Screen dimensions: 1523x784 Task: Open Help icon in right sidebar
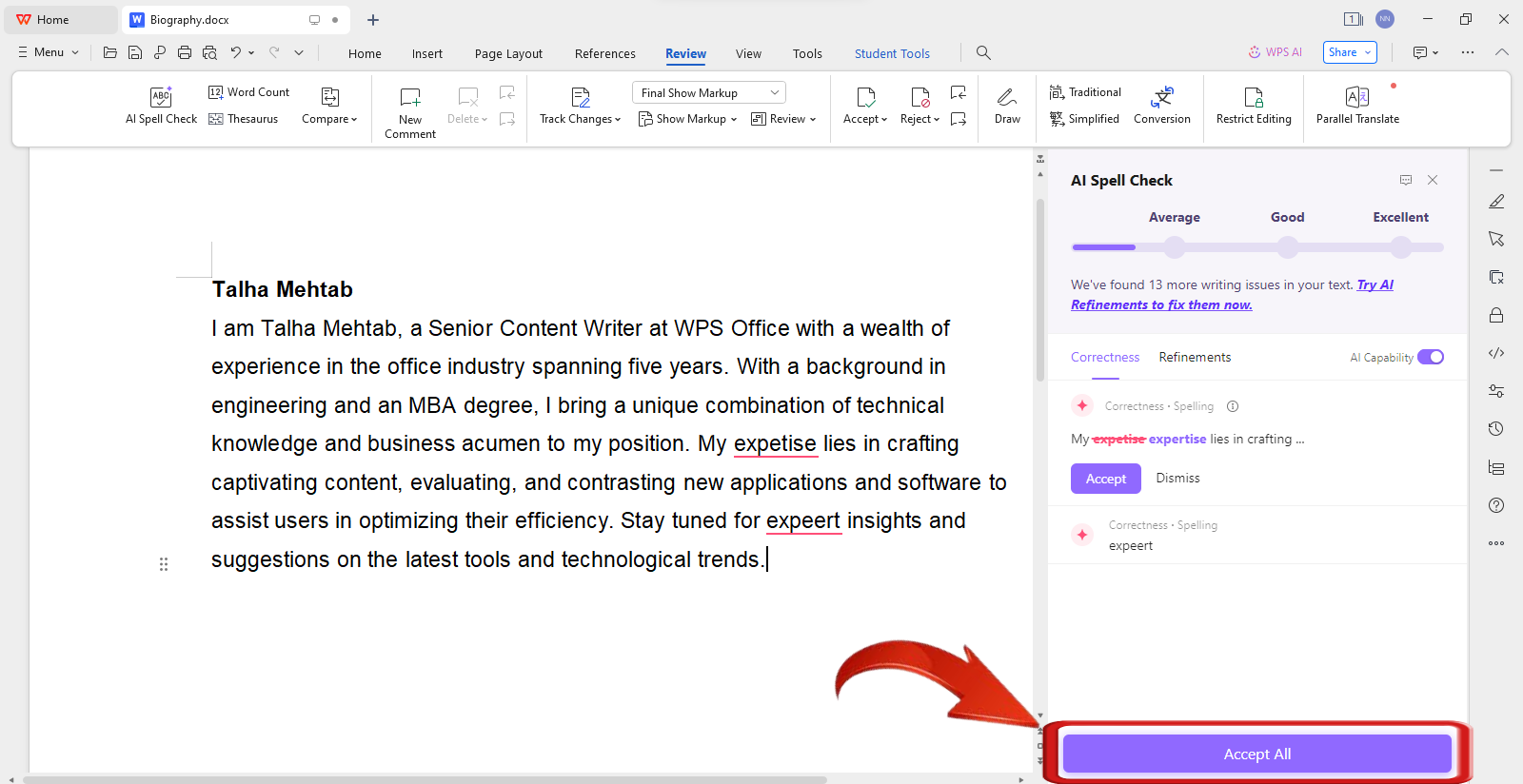pyautogui.click(x=1496, y=505)
